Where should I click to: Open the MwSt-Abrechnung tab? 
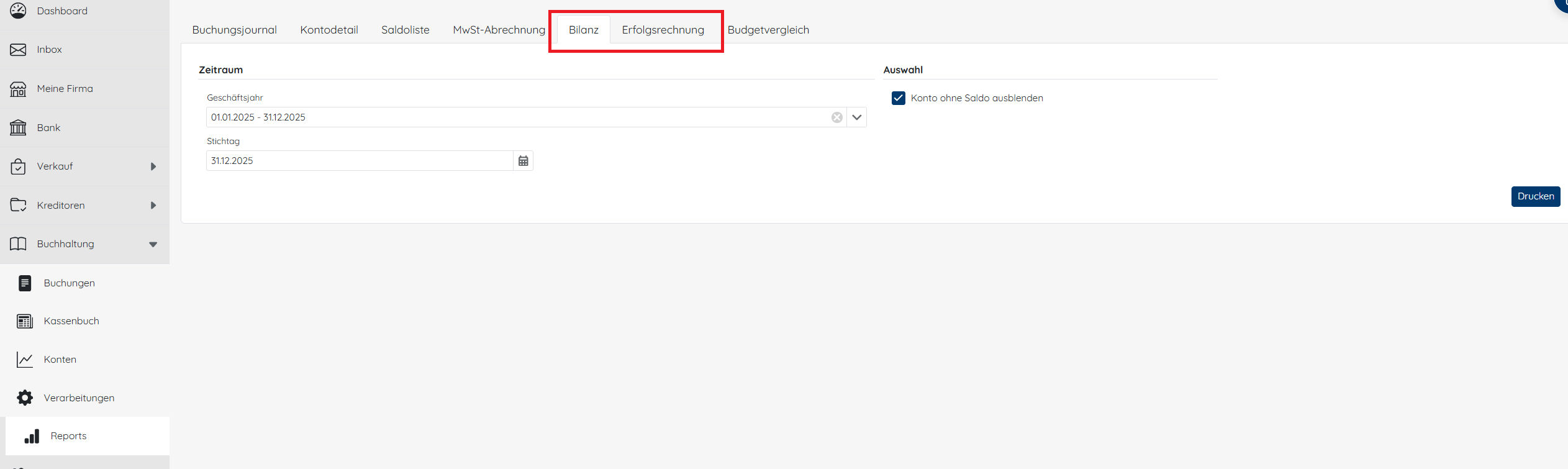coord(499,30)
